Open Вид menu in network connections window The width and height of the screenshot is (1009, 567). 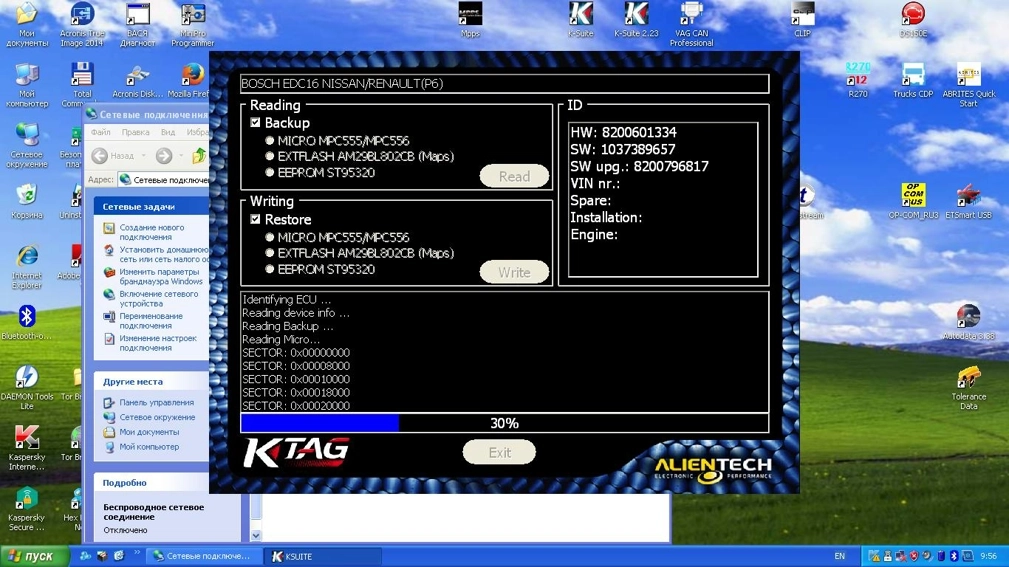pos(167,132)
